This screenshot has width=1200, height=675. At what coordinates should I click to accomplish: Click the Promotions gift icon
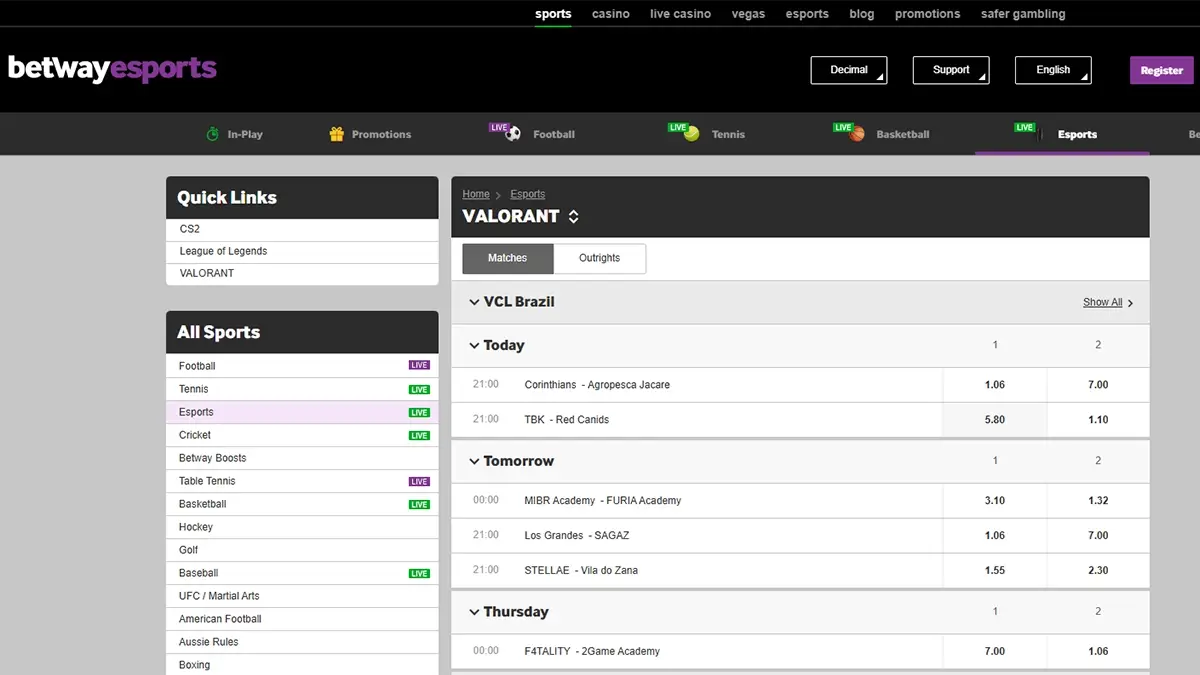click(335, 133)
